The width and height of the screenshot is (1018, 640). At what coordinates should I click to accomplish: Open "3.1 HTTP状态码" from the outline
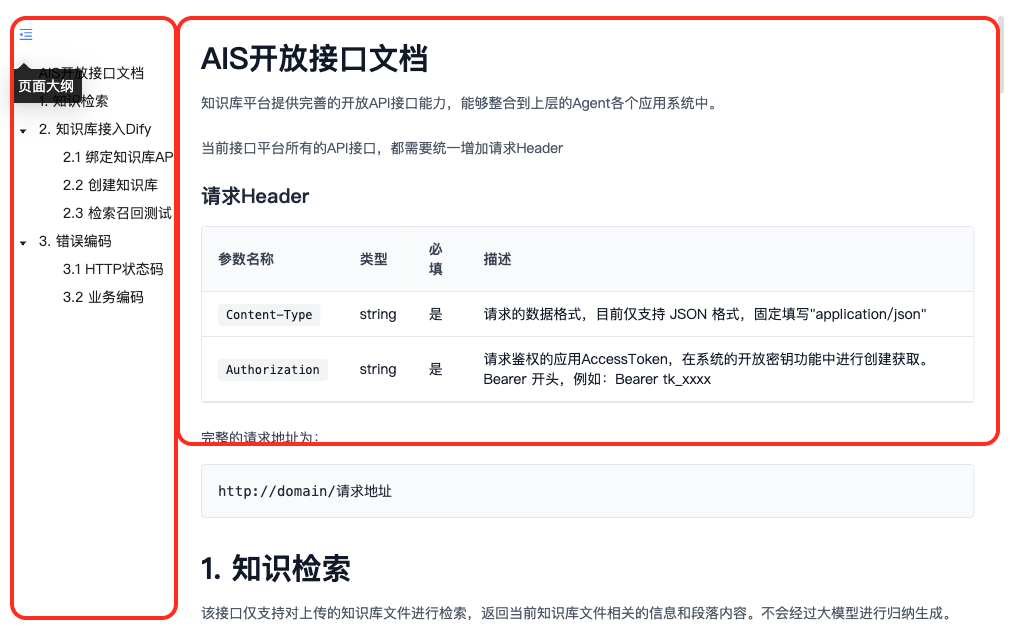point(113,269)
